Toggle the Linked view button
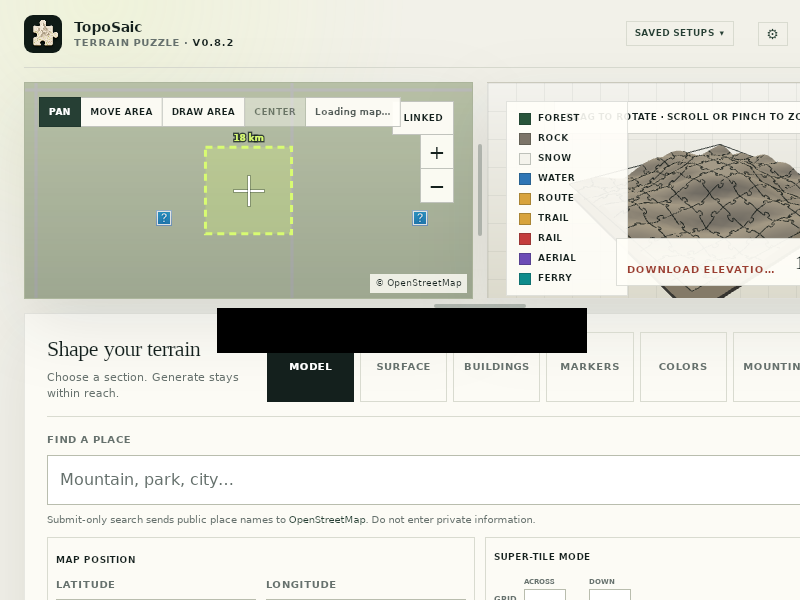800x600 pixels. (x=423, y=118)
